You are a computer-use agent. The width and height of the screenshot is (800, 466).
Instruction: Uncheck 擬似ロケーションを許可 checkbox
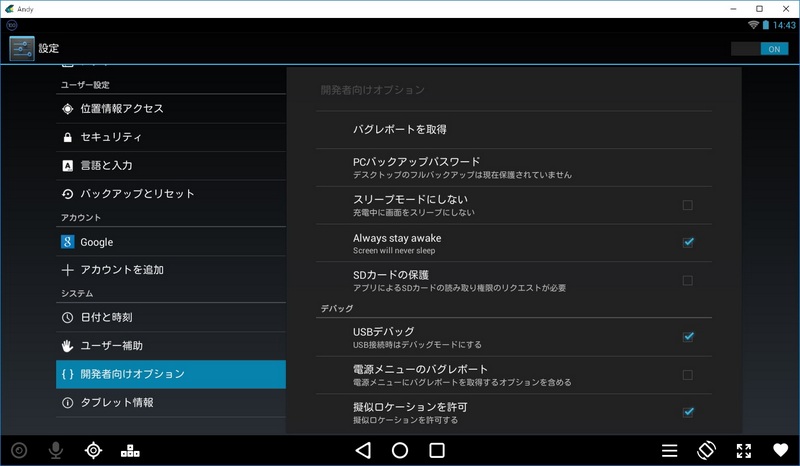688,412
